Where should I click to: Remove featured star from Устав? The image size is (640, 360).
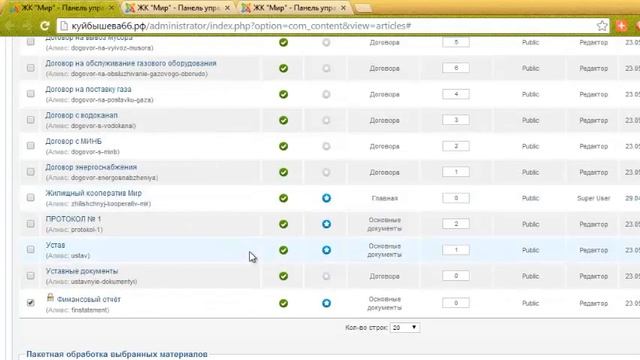click(x=326, y=250)
